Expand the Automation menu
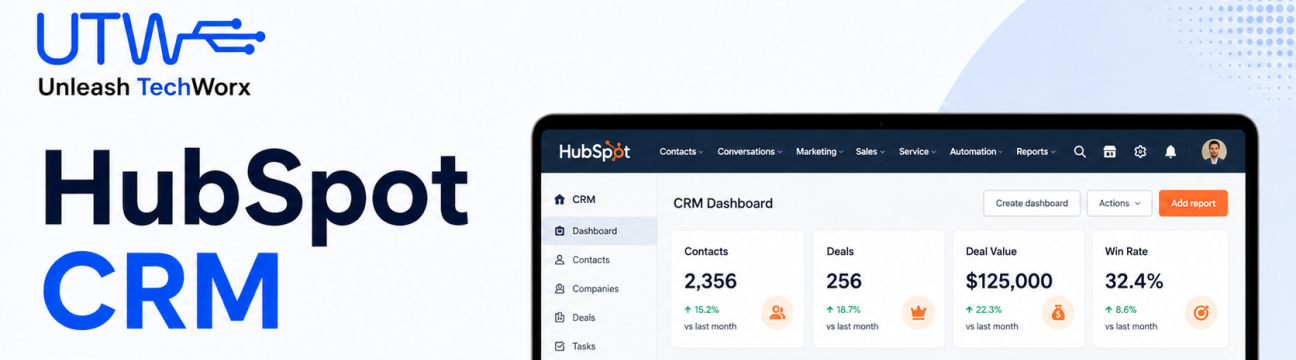Image resolution: width=1296 pixels, height=360 pixels. point(977,152)
